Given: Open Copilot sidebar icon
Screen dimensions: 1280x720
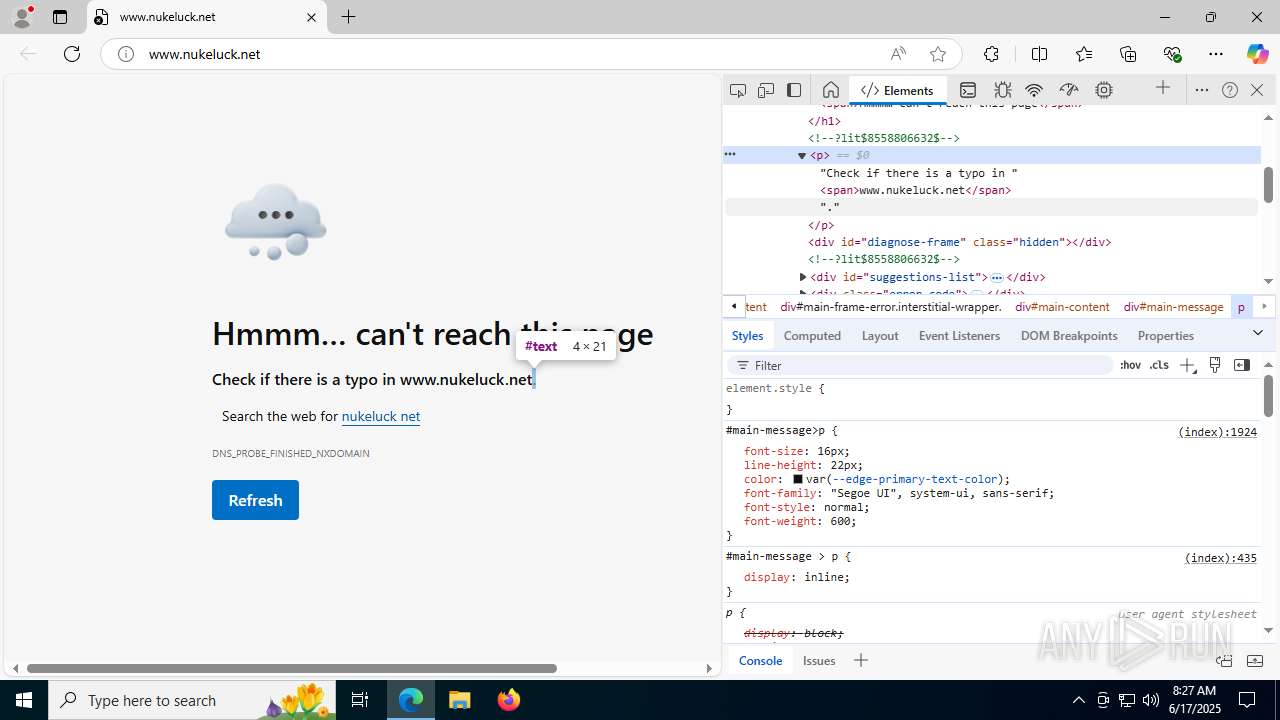Looking at the screenshot, I should pyautogui.click(x=1257, y=54).
